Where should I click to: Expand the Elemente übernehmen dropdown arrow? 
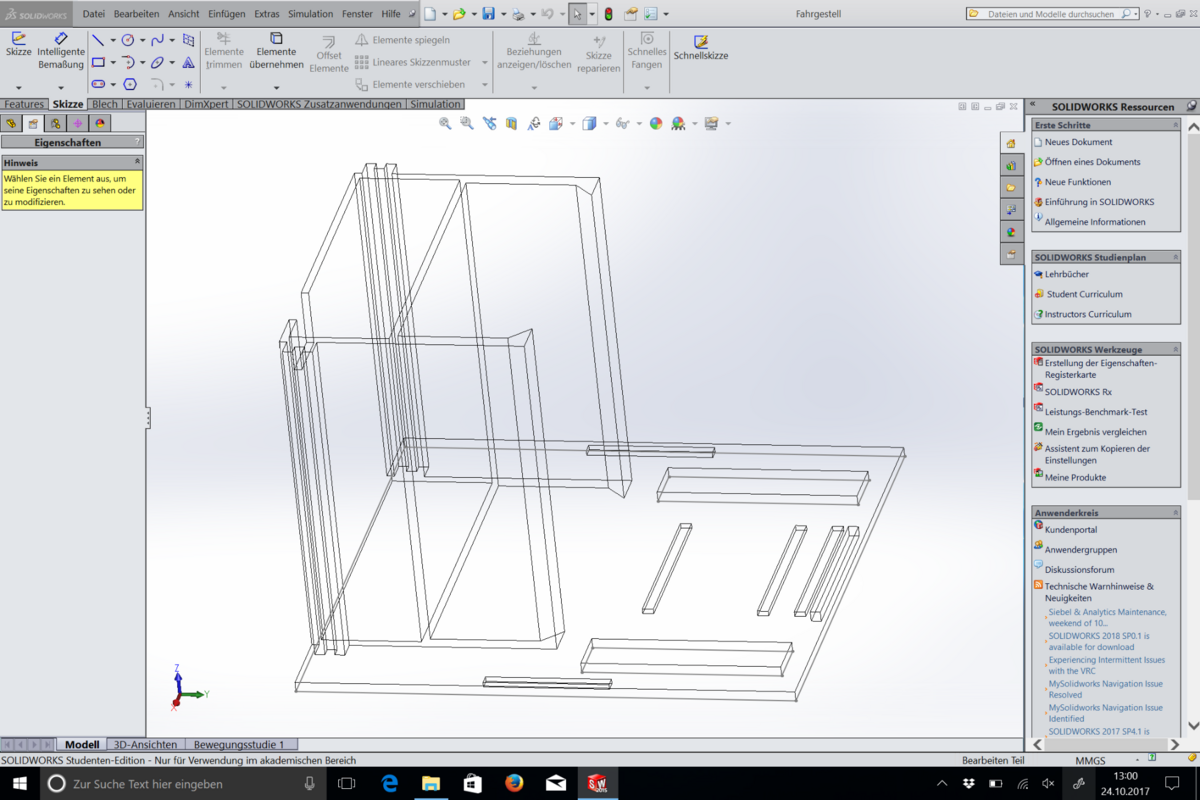tap(276, 87)
